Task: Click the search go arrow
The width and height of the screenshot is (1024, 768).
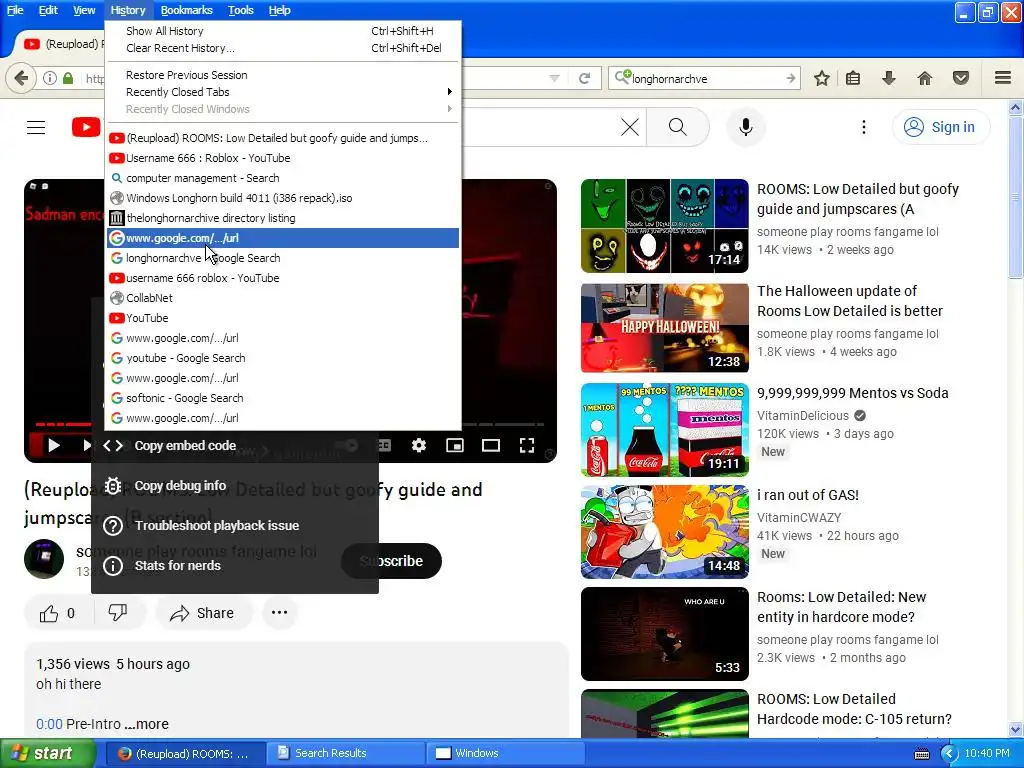Action: [790, 78]
